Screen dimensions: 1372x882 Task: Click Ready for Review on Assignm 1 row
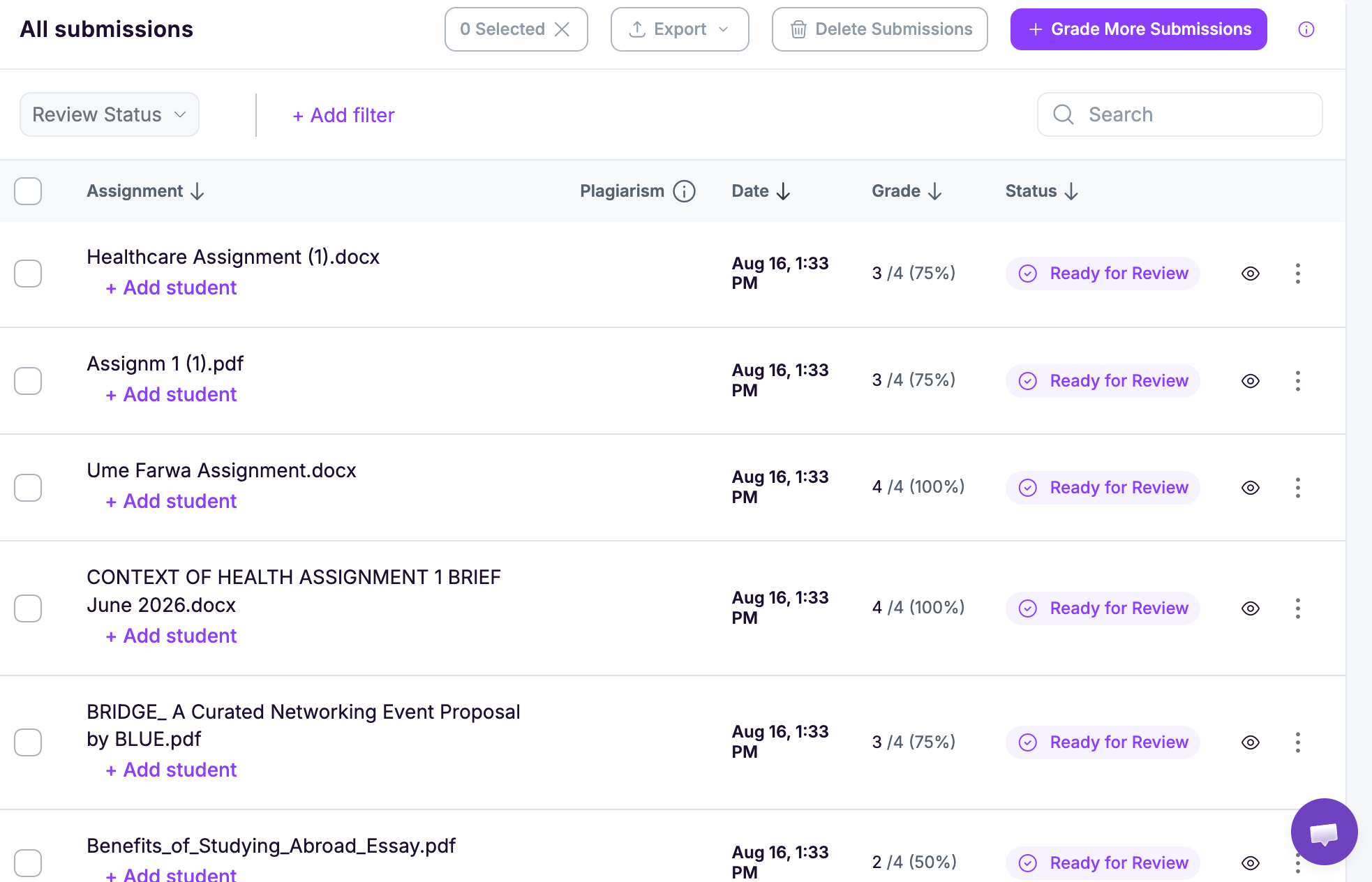[x=1103, y=381]
